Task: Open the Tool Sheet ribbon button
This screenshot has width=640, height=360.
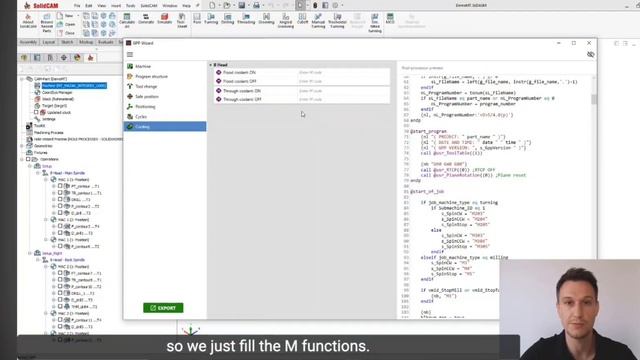Action: pyautogui.click(x=182, y=20)
